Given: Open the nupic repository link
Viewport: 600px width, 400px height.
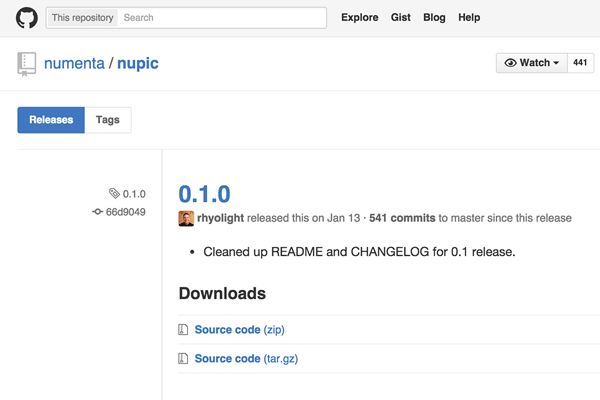Looking at the screenshot, I should (138, 64).
